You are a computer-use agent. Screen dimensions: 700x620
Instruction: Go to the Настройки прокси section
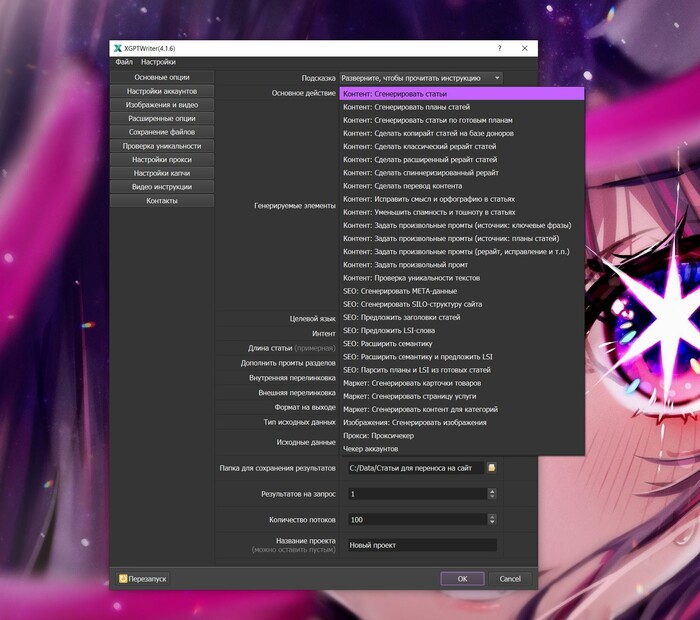161,159
